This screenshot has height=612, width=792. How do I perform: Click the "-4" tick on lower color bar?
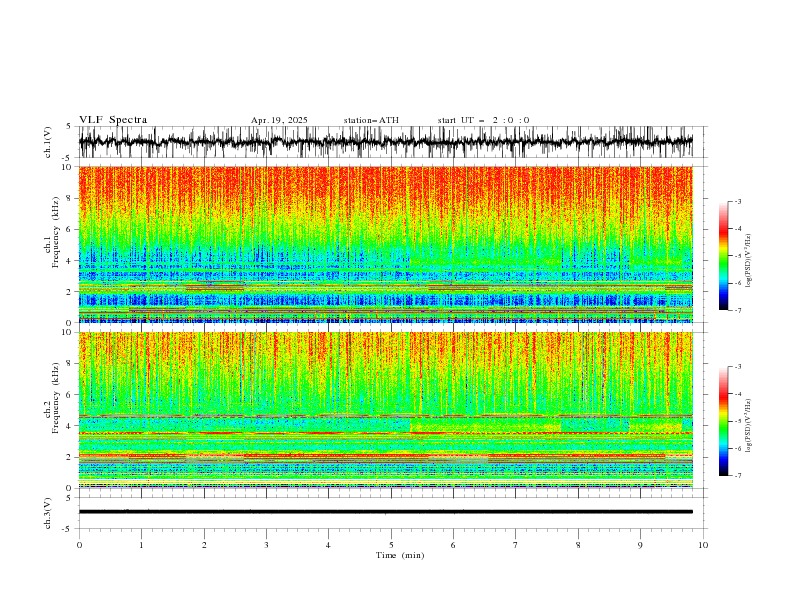click(x=738, y=394)
